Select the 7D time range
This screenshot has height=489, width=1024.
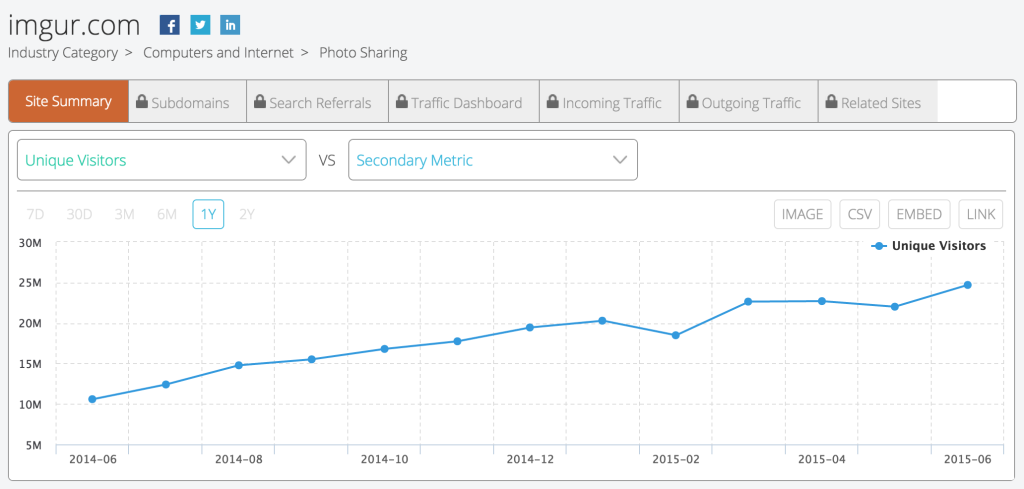pos(35,214)
